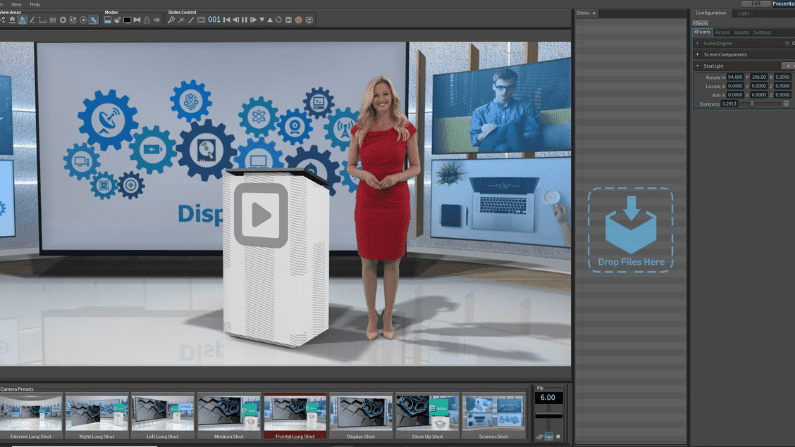795x447 pixels.
Task: Click the down triangle in Slides Control
Action: (262, 20)
